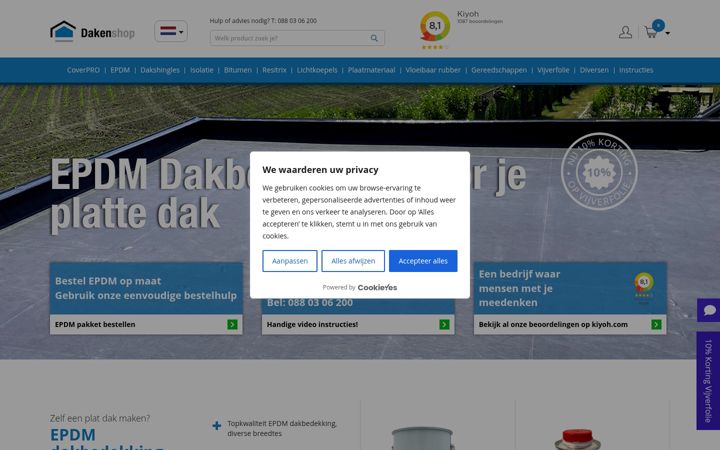Screen dimensions: 720x450
Task: Open the EPDM pakket bestellen link
Action: point(95,324)
